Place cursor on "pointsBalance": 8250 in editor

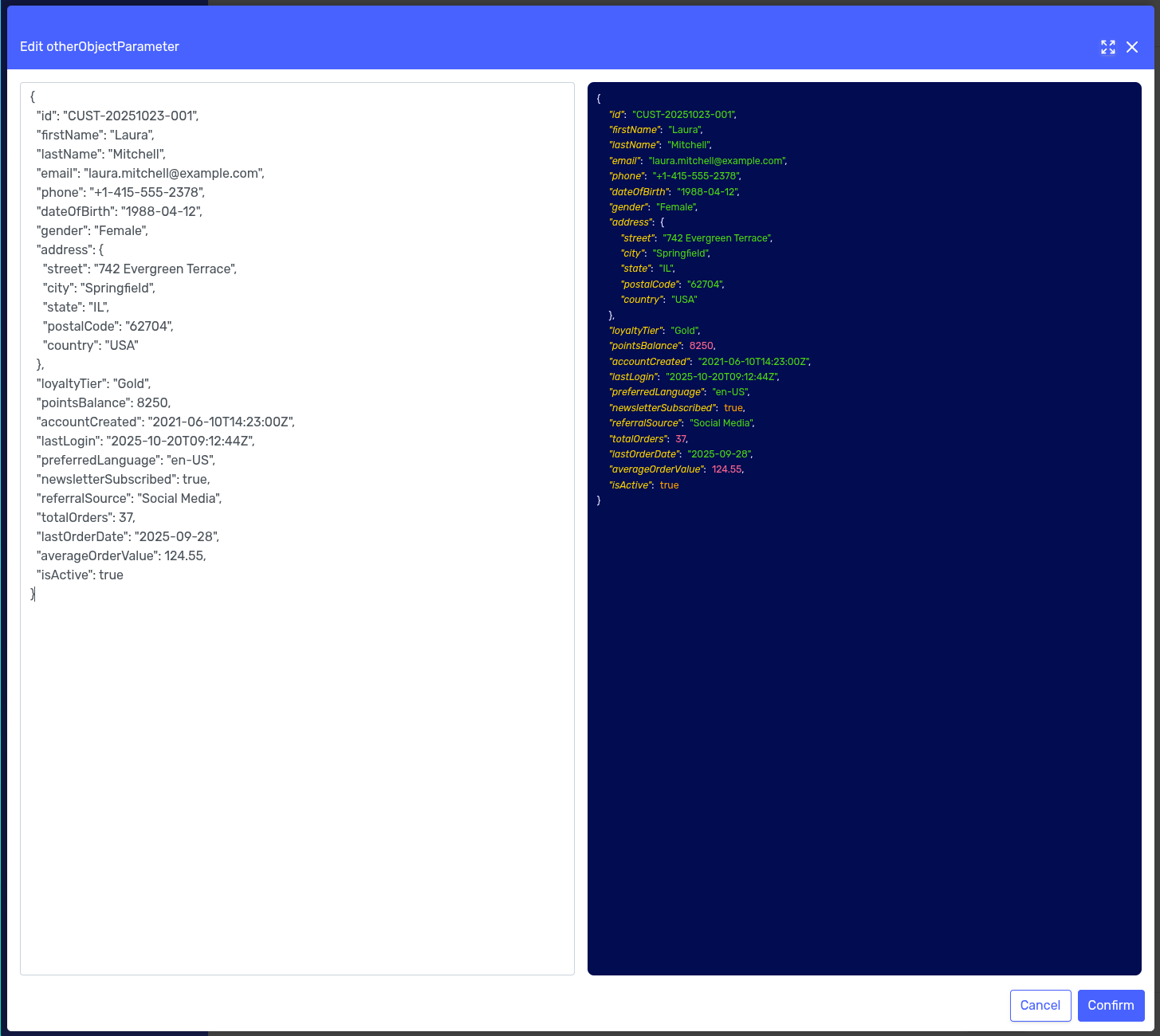[104, 402]
